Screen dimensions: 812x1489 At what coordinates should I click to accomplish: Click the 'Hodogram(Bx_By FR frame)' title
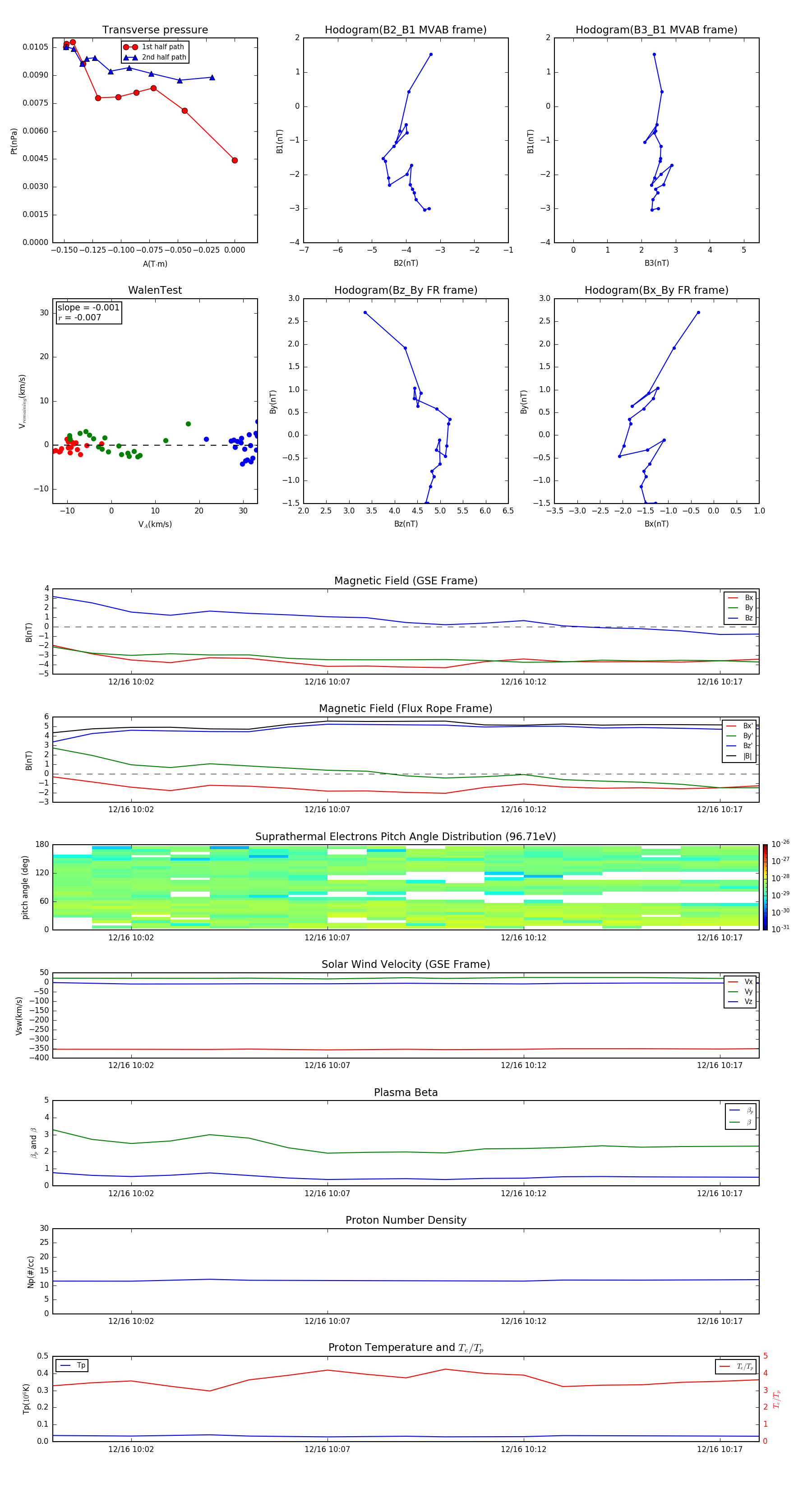(656, 290)
